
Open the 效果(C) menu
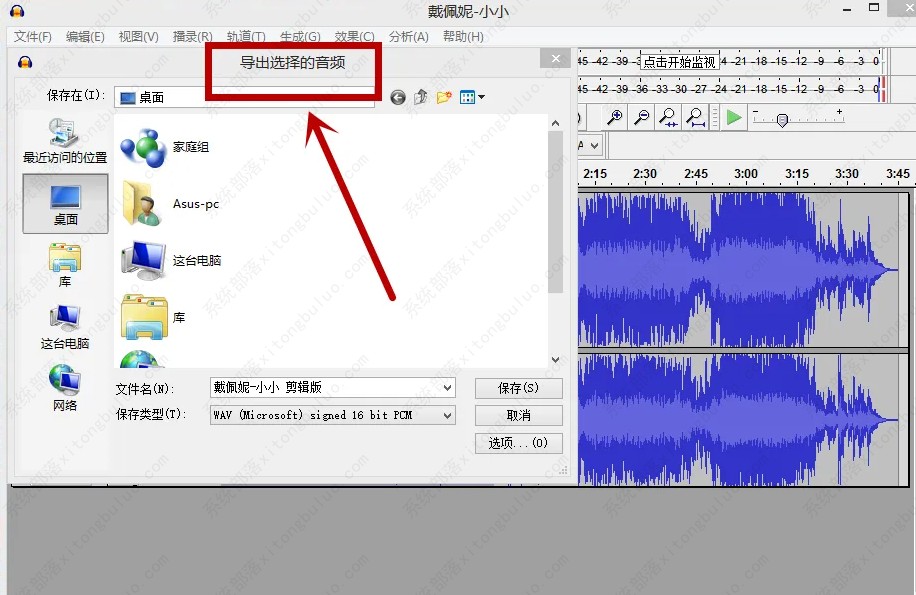354,37
